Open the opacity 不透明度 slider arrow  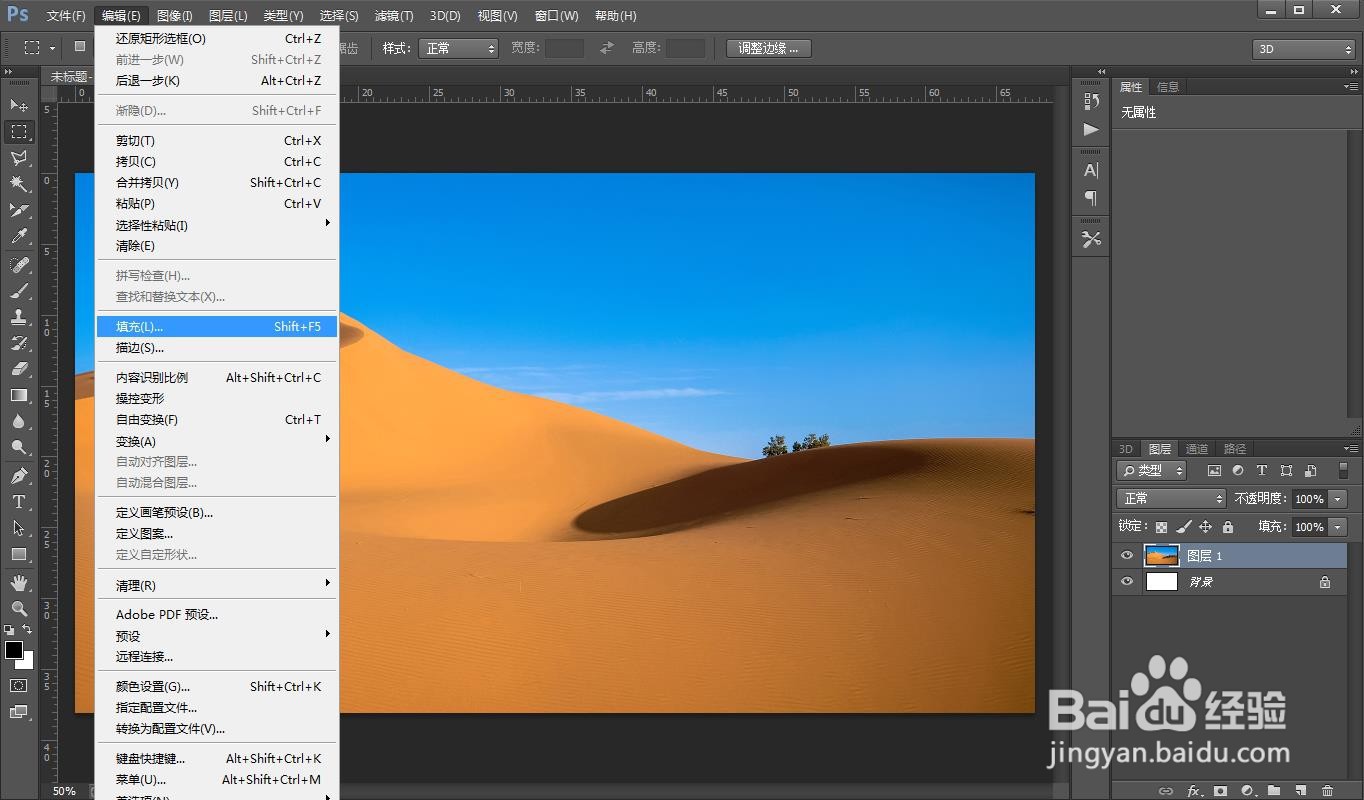[1338, 499]
